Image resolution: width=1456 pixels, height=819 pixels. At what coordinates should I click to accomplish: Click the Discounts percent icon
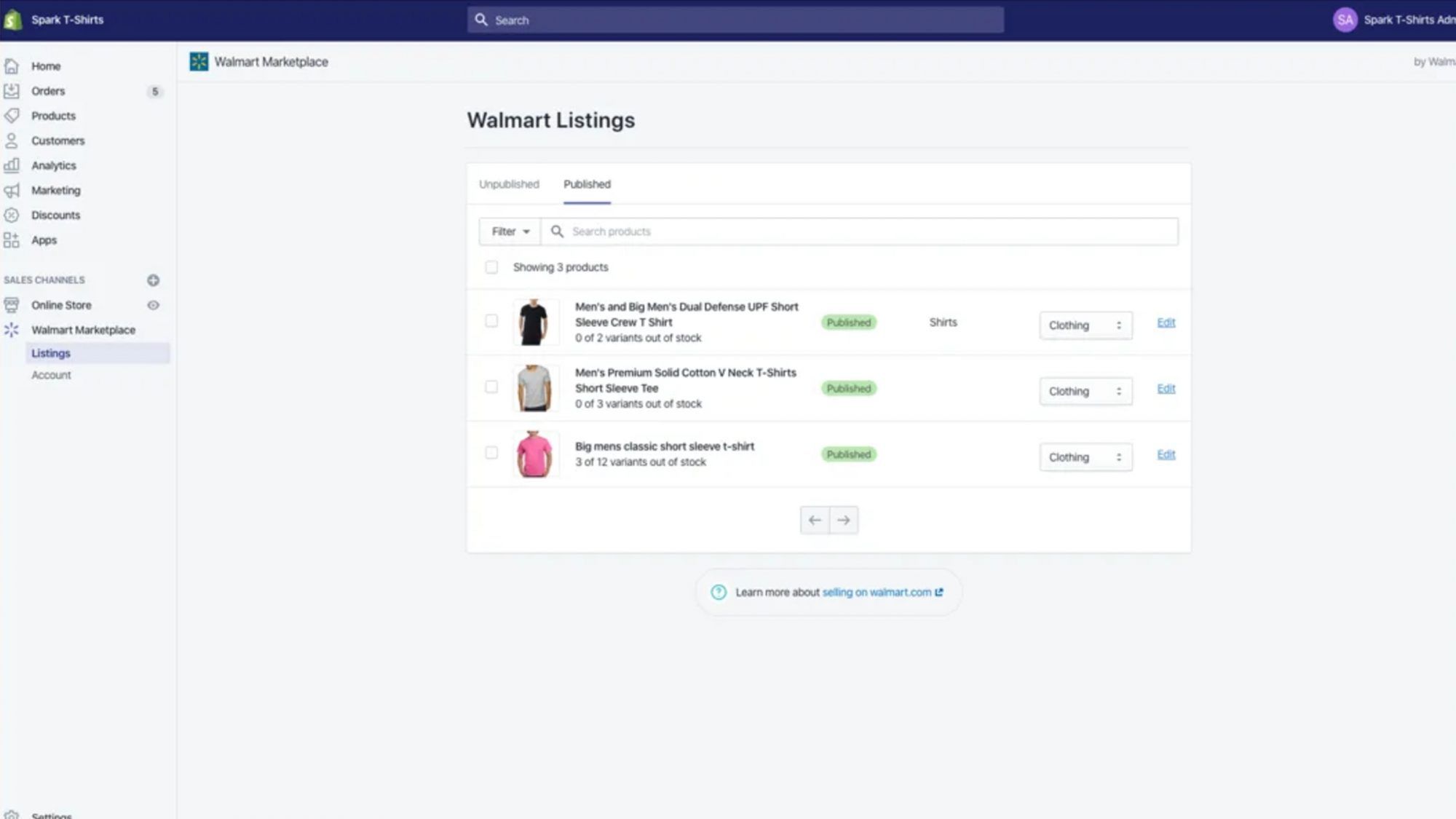click(x=12, y=215)
